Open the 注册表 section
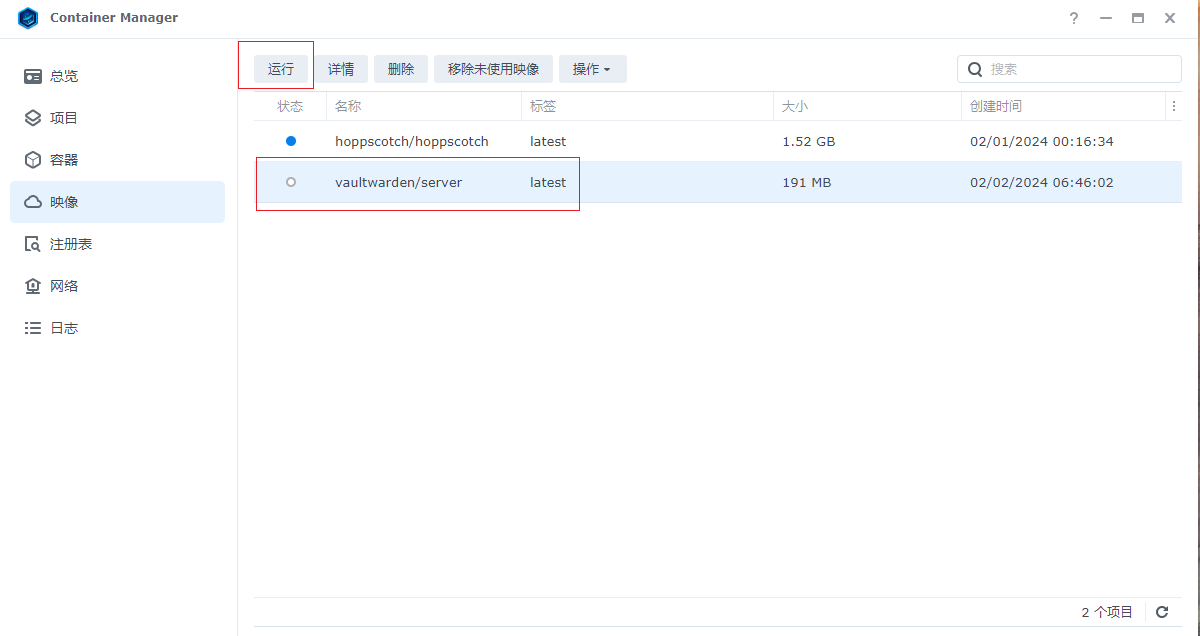 pyautogui.click(x=117, y=244)
